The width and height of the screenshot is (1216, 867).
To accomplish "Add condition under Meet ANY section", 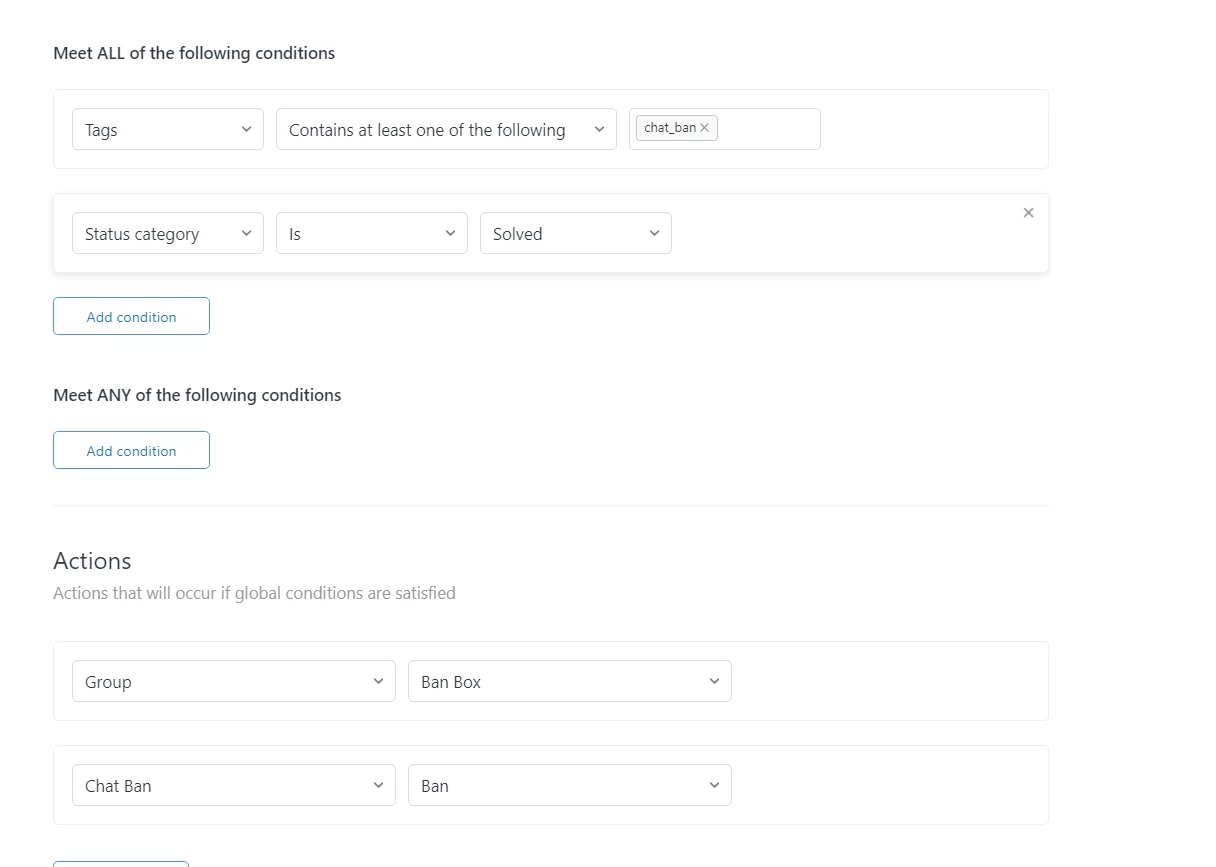I will click(131, 451).
